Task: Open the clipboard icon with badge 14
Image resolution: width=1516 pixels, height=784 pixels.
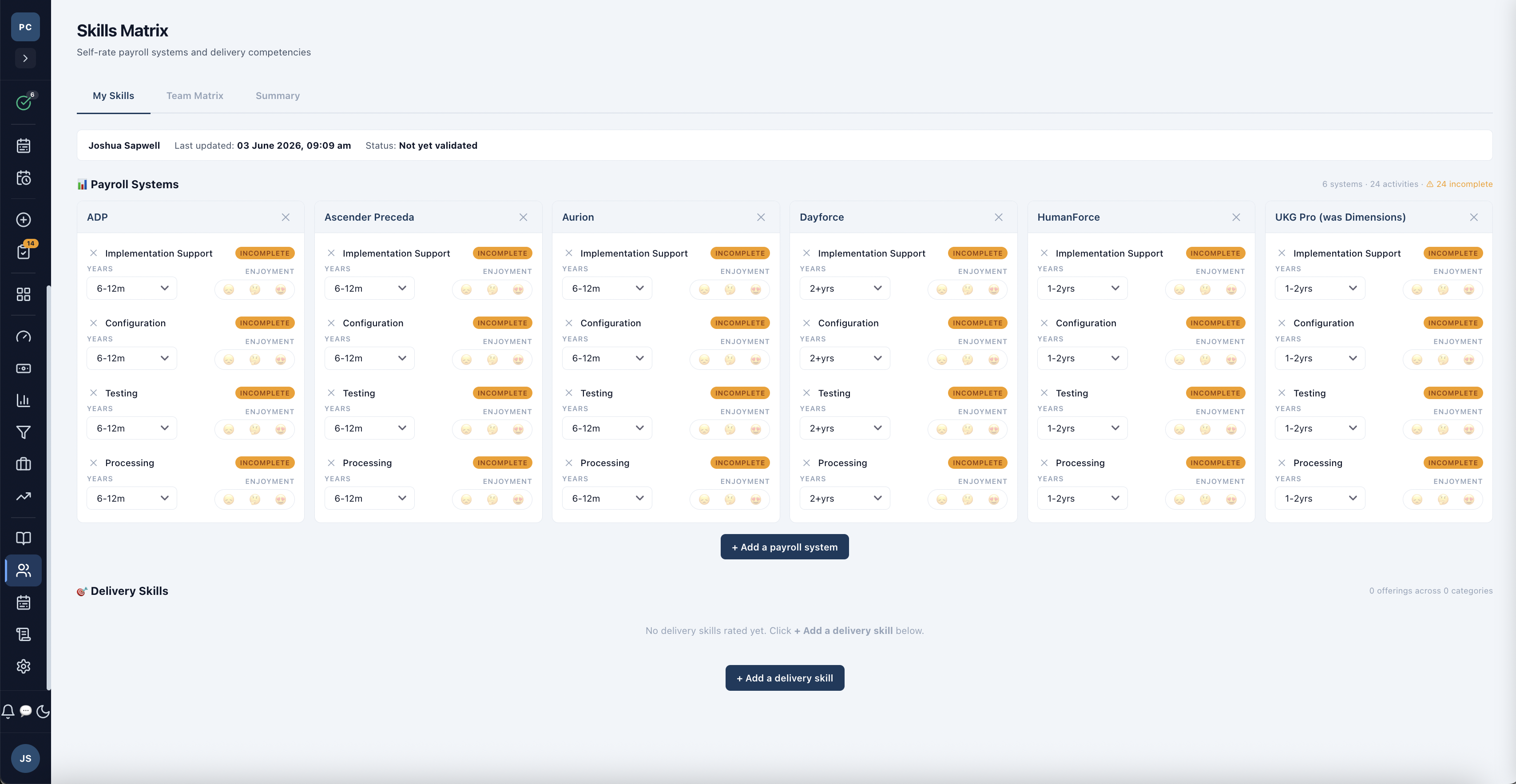Action: click(x=24, y=251)
